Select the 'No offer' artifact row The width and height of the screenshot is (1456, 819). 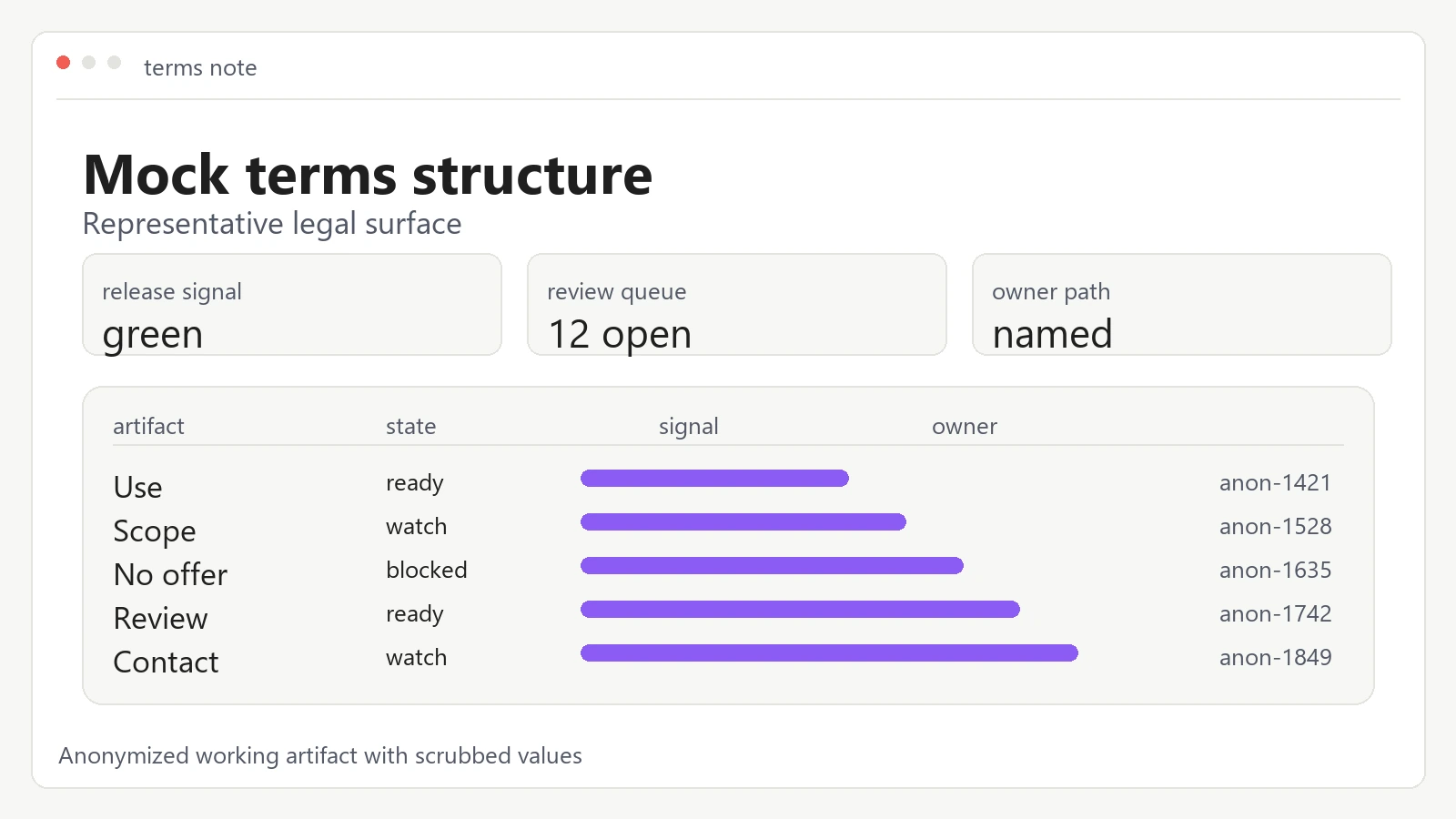pyautogui.click(x=728, y=570)
